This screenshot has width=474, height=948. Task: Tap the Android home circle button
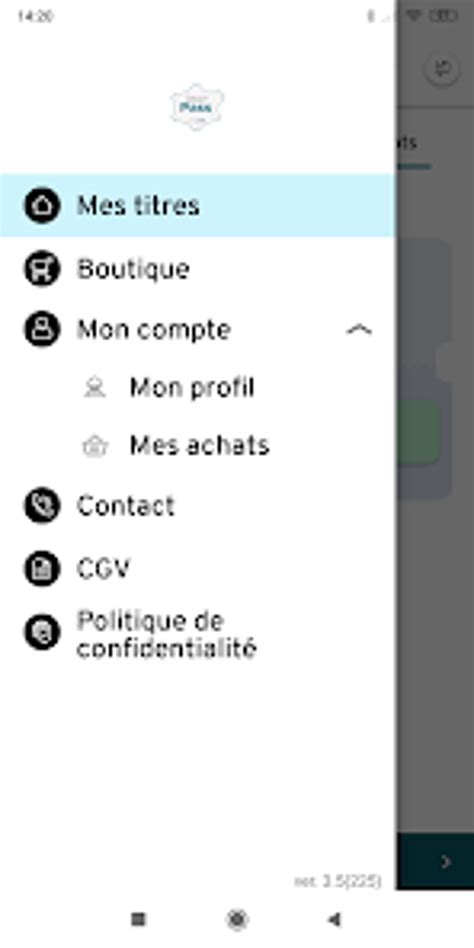[237, 920]
